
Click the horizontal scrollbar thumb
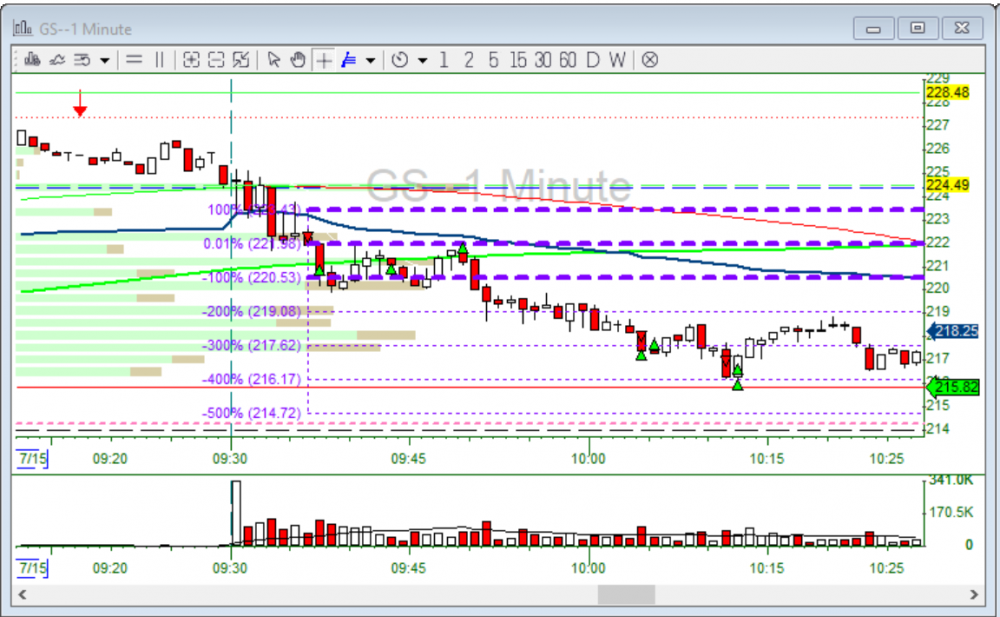(626, 594)
